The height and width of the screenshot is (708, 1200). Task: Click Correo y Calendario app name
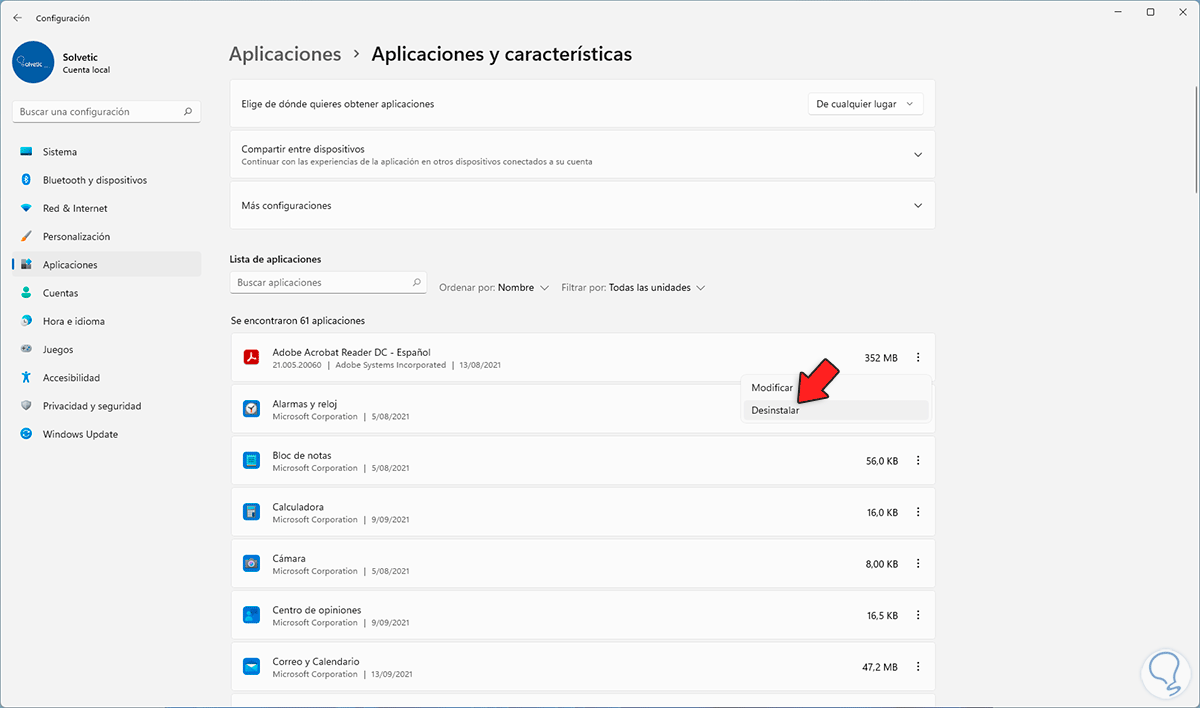tap(316, 662)
